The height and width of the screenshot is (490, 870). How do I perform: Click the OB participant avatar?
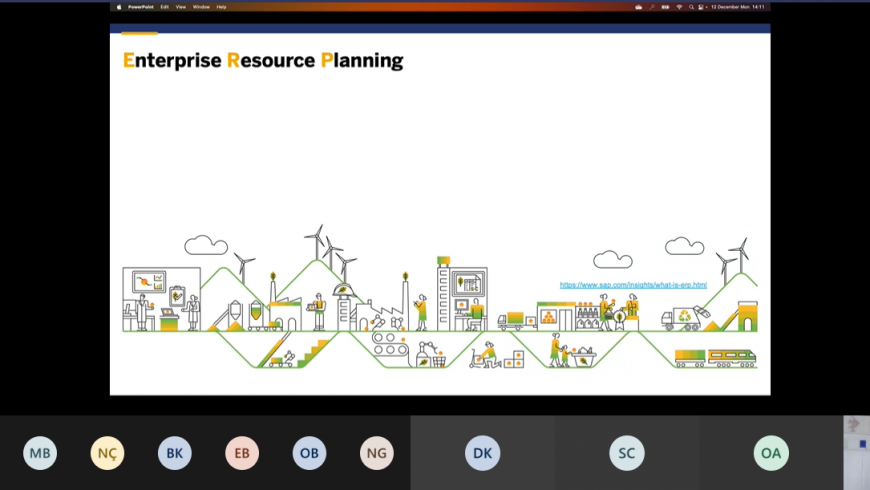[x=309, y=453]
